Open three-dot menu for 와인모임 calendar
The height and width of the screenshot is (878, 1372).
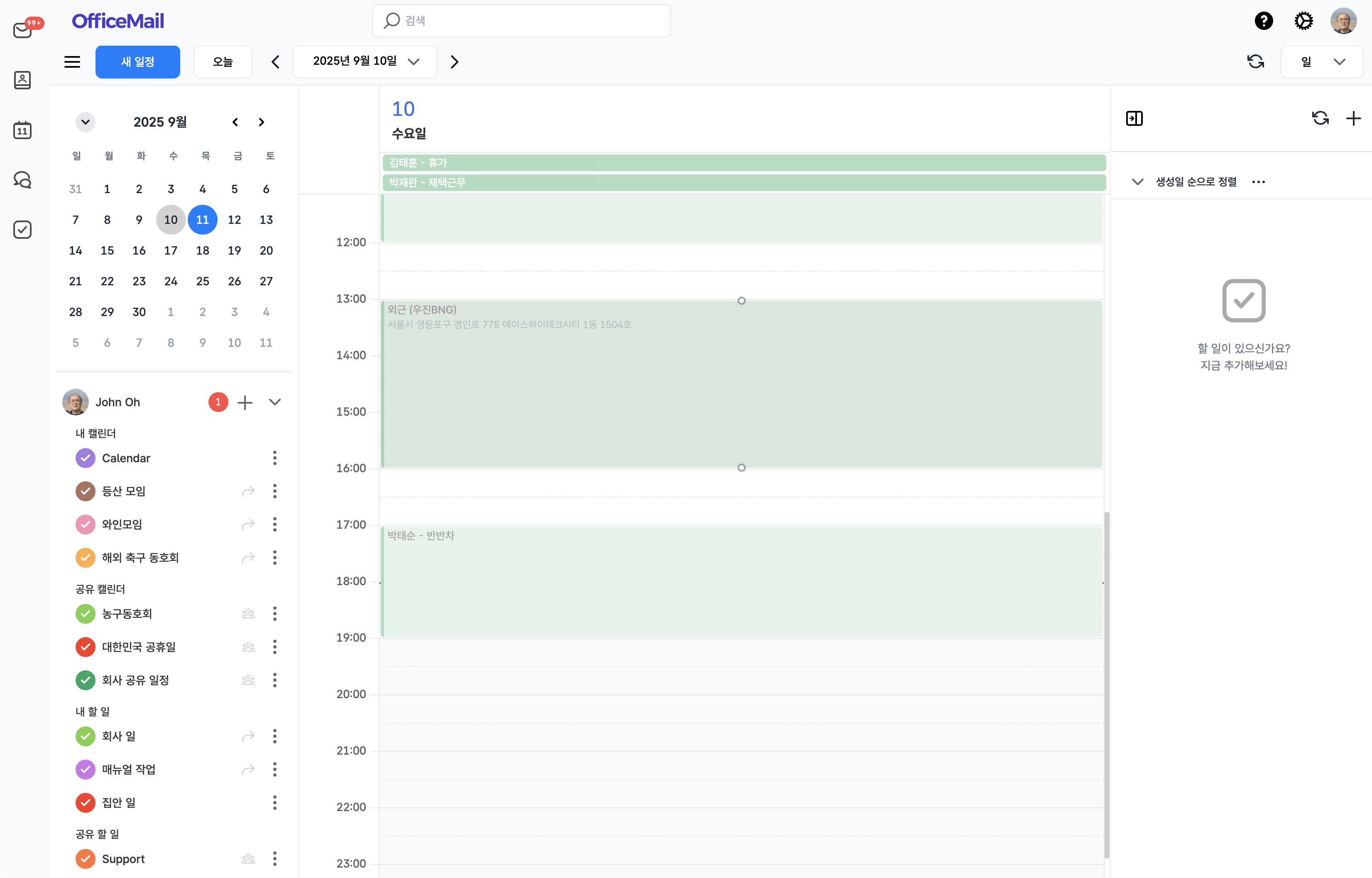point(275,524)
